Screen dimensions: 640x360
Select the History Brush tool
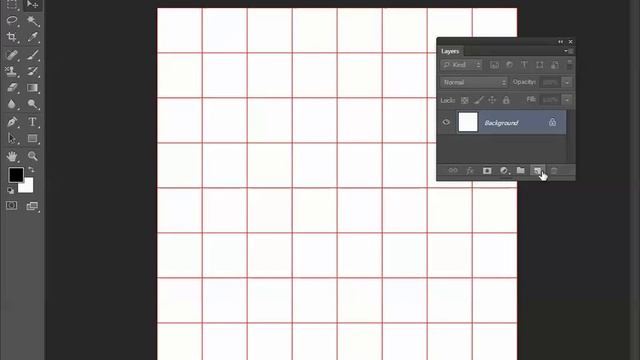coord(32,71)
